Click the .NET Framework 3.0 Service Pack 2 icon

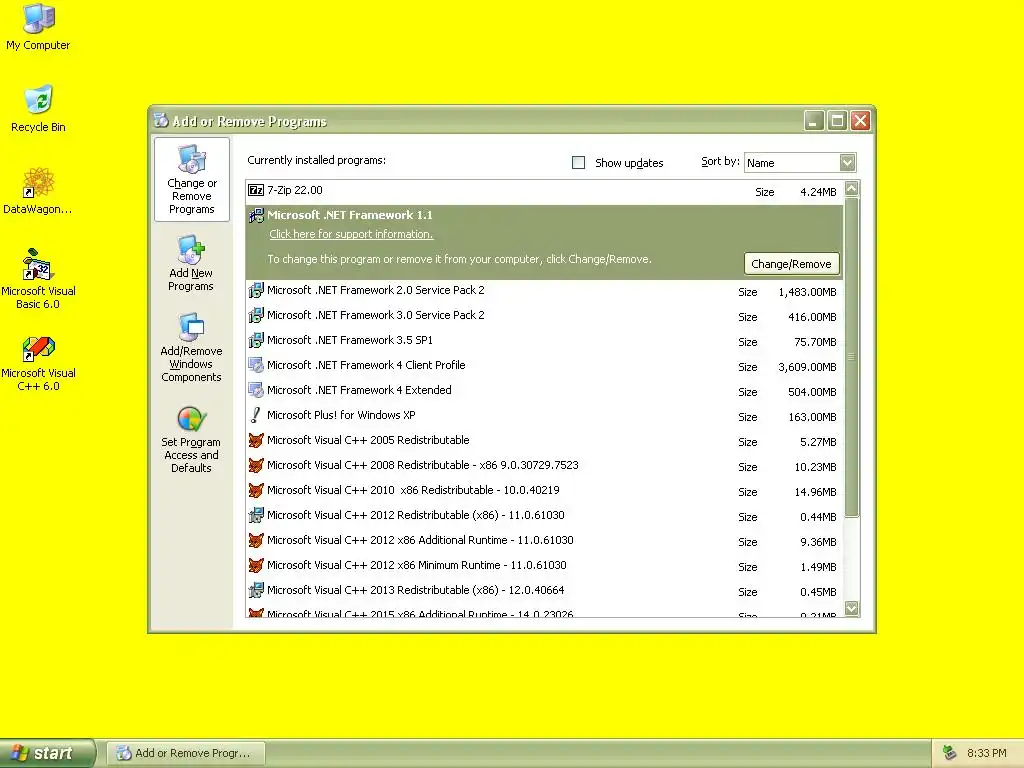(x=256, y=315)
